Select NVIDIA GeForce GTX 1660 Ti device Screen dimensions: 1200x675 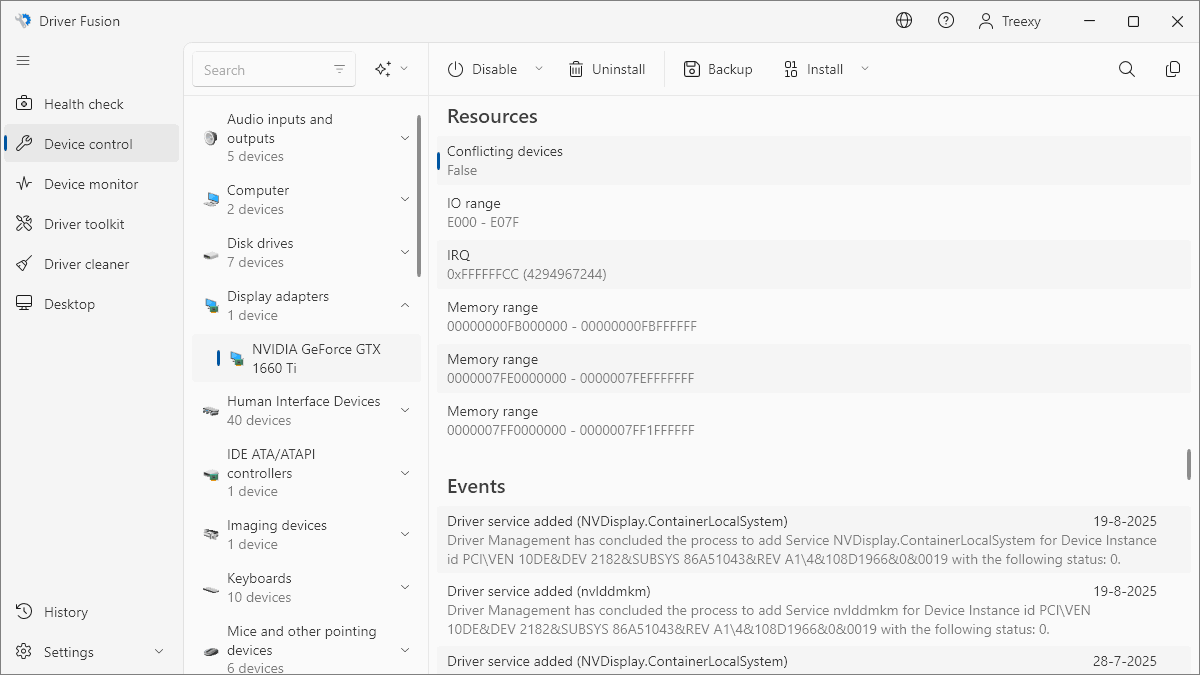click(315, 358)
